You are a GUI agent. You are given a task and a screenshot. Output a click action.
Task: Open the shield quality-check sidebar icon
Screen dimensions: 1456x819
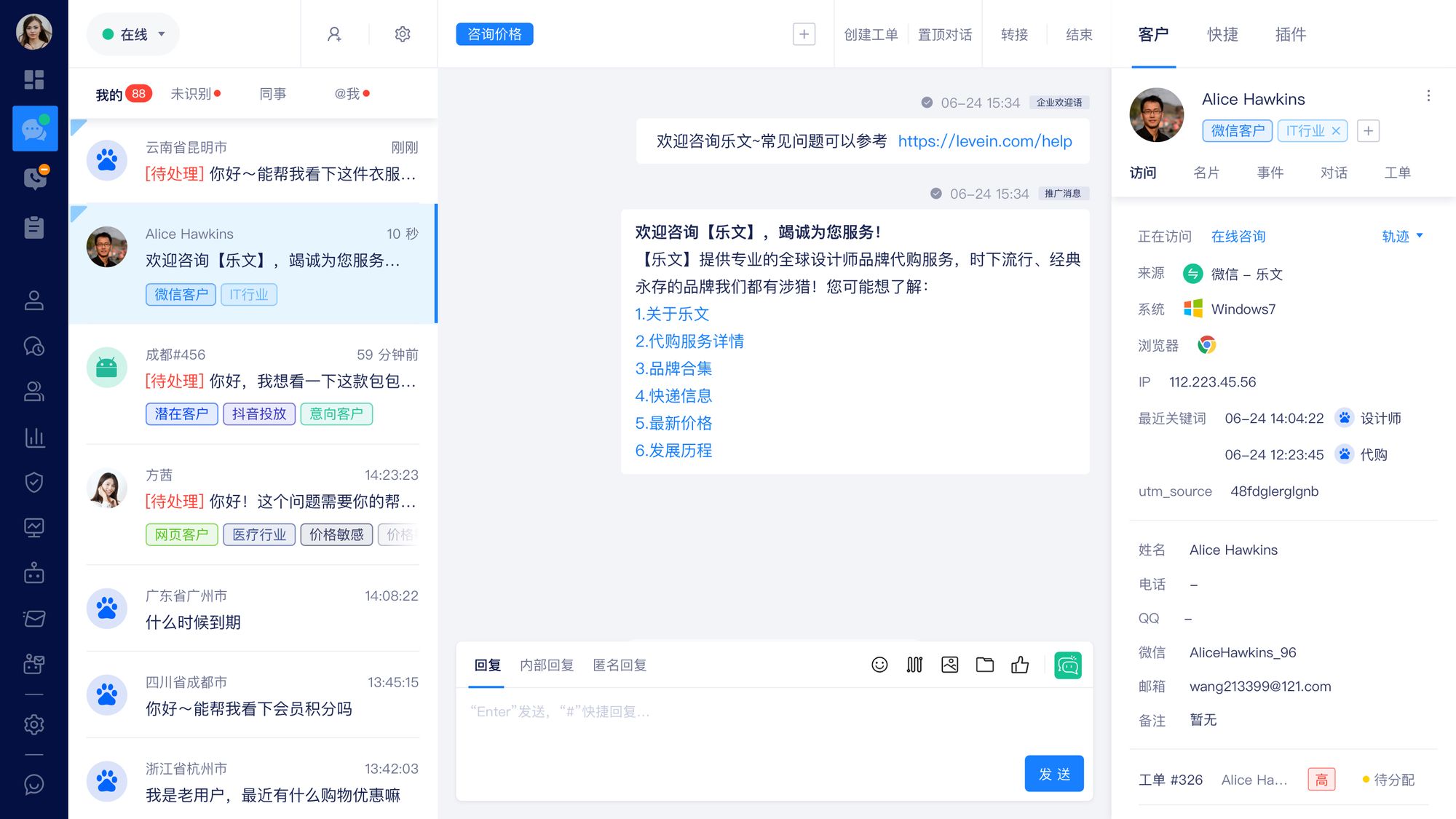34,482
